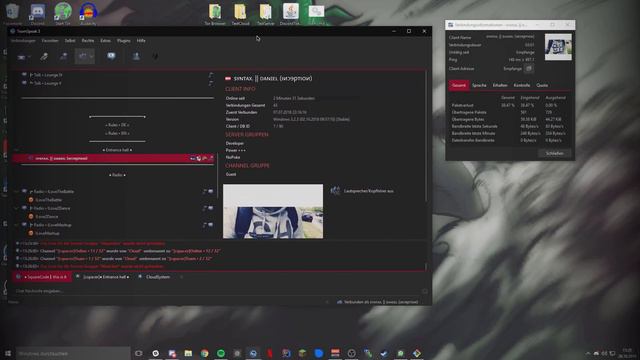Click the connection status icon in status bar
Screen dimensions: 640x360
340,302
